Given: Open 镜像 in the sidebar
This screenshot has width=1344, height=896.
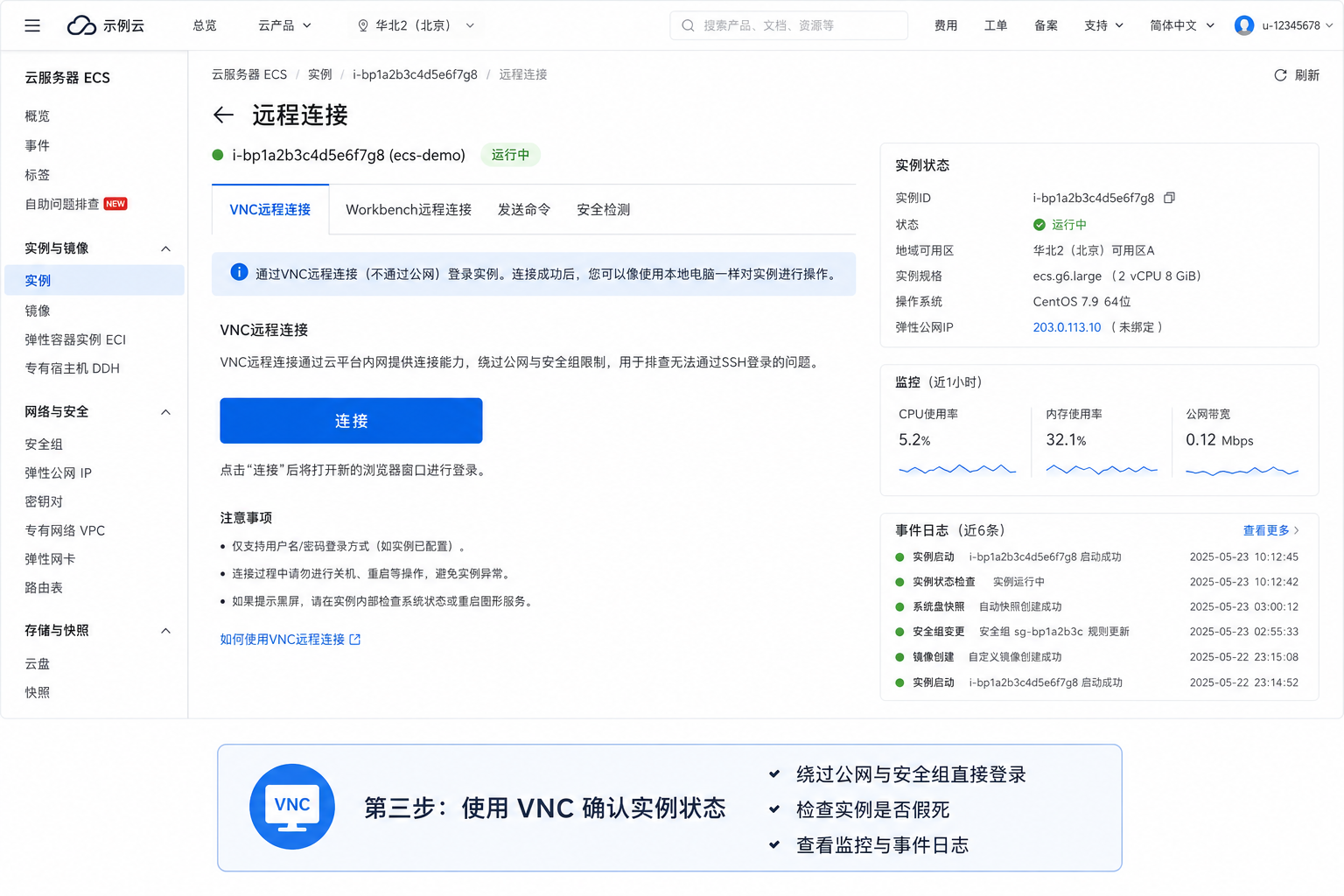Looking at the screenshot, I should 38,311.
